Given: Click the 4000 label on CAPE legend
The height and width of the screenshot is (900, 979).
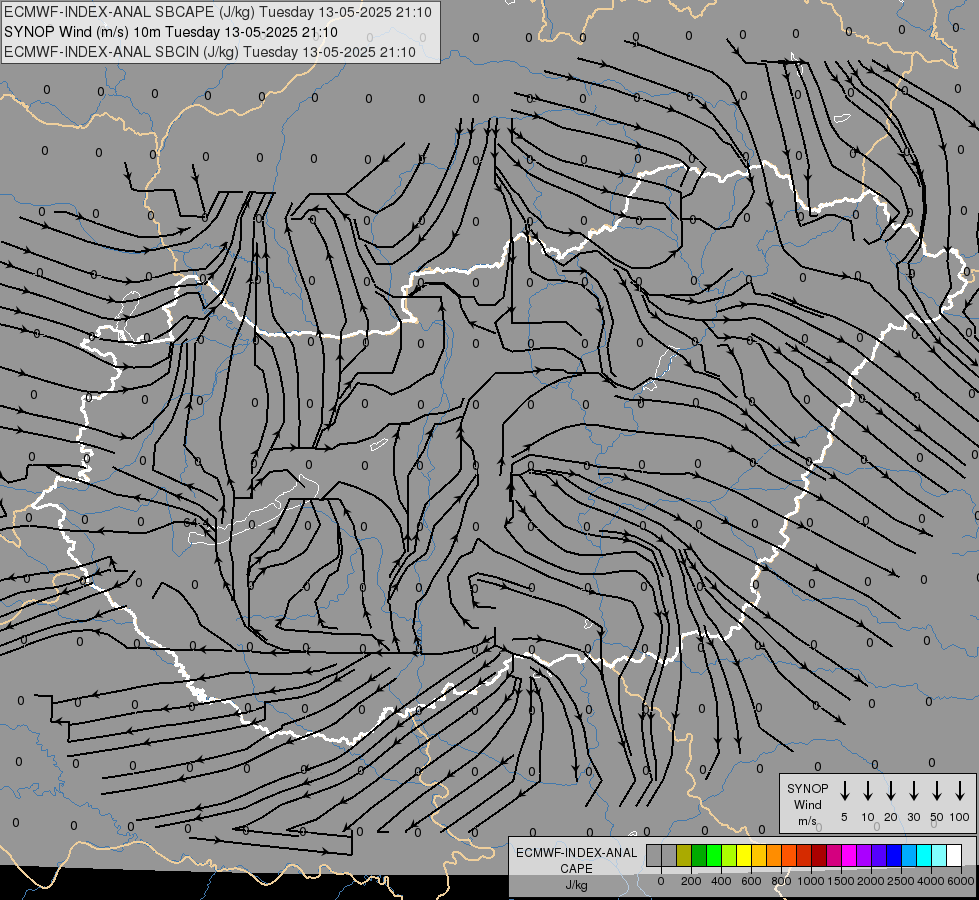Looking at the screenshot, I should click(931, 881).
